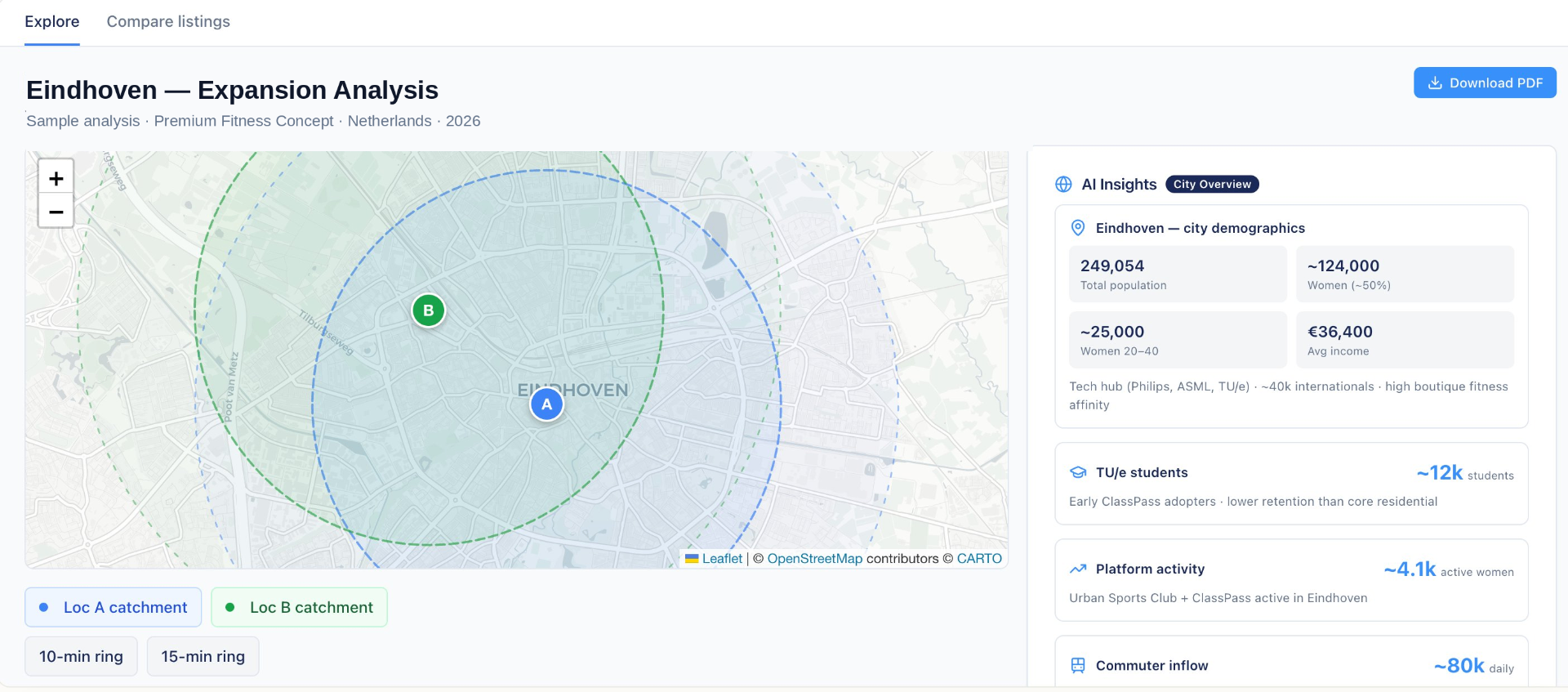The width and height of the screenshot is (1568, 692).
Task: Click the 249,054 total population tile
Action: tap(1178, 274)
